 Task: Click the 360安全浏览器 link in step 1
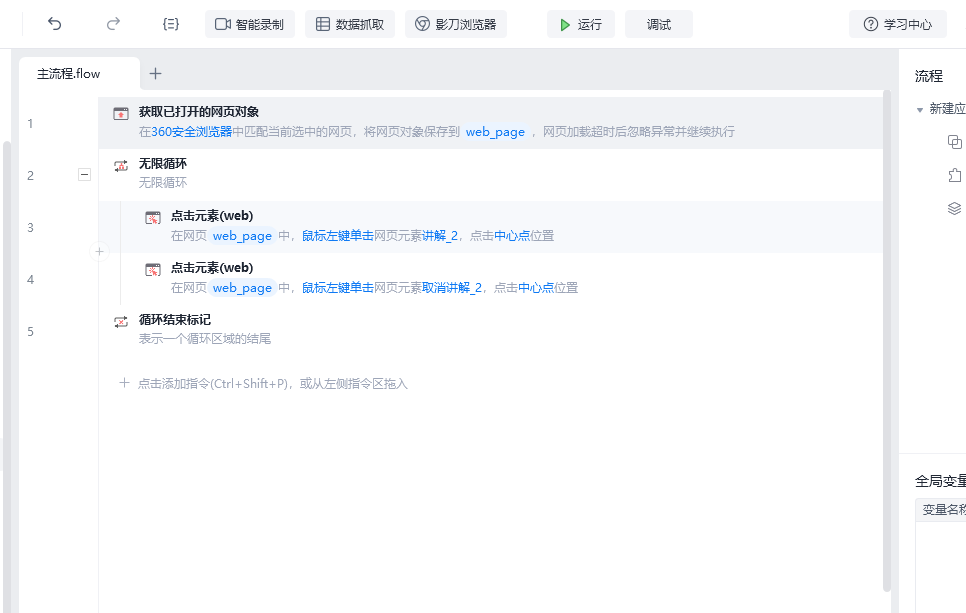(192, 132)
